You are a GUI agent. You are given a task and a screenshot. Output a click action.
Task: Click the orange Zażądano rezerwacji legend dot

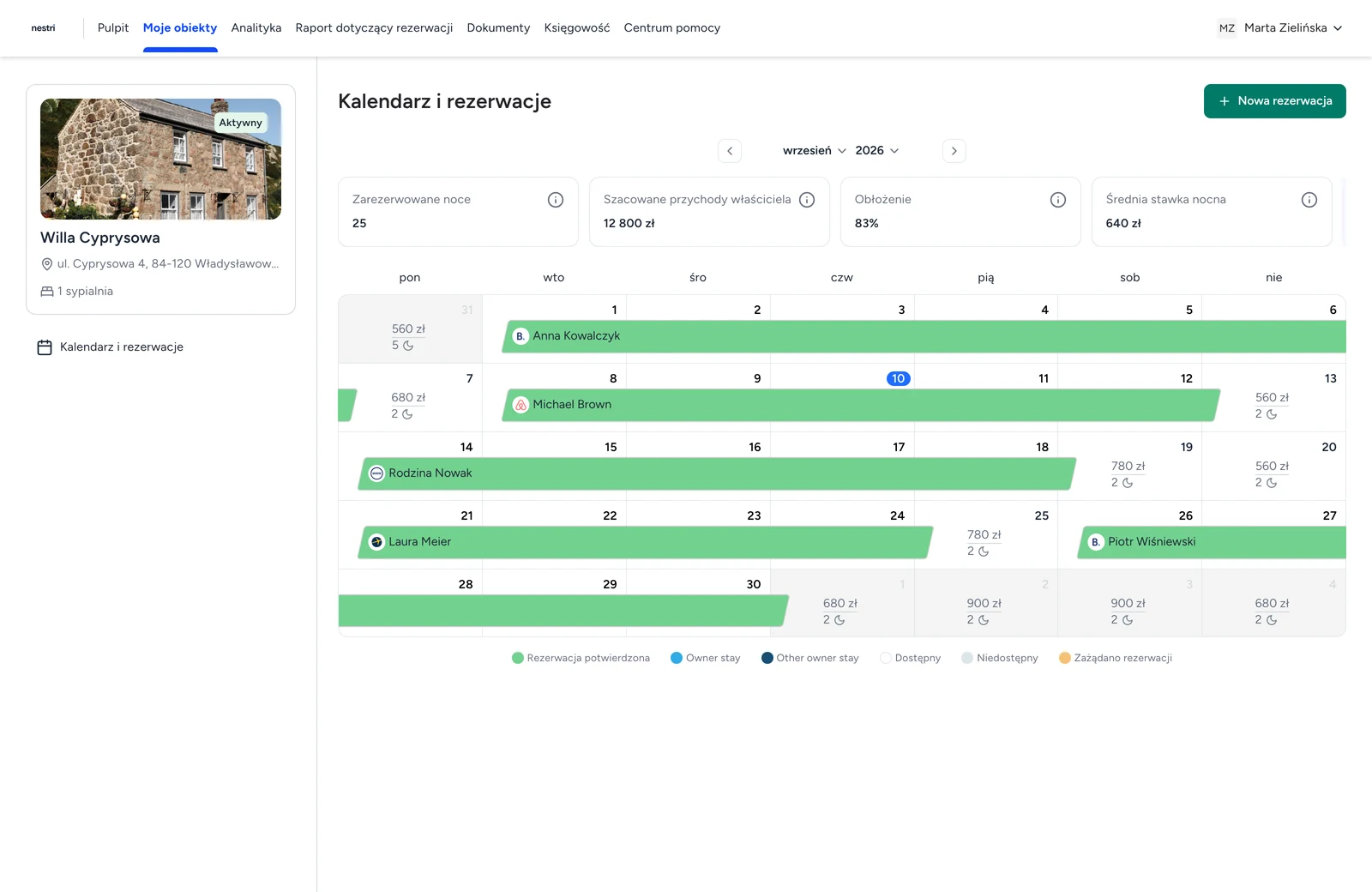pyautogui.click(x=1065, y=659)
